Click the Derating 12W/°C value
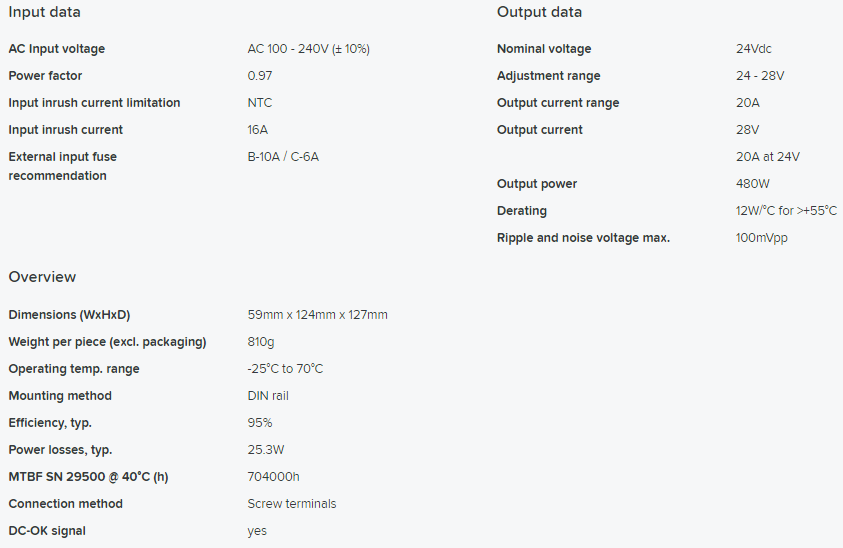This screenshot has width=843, height=548. [x=786, y=210]
